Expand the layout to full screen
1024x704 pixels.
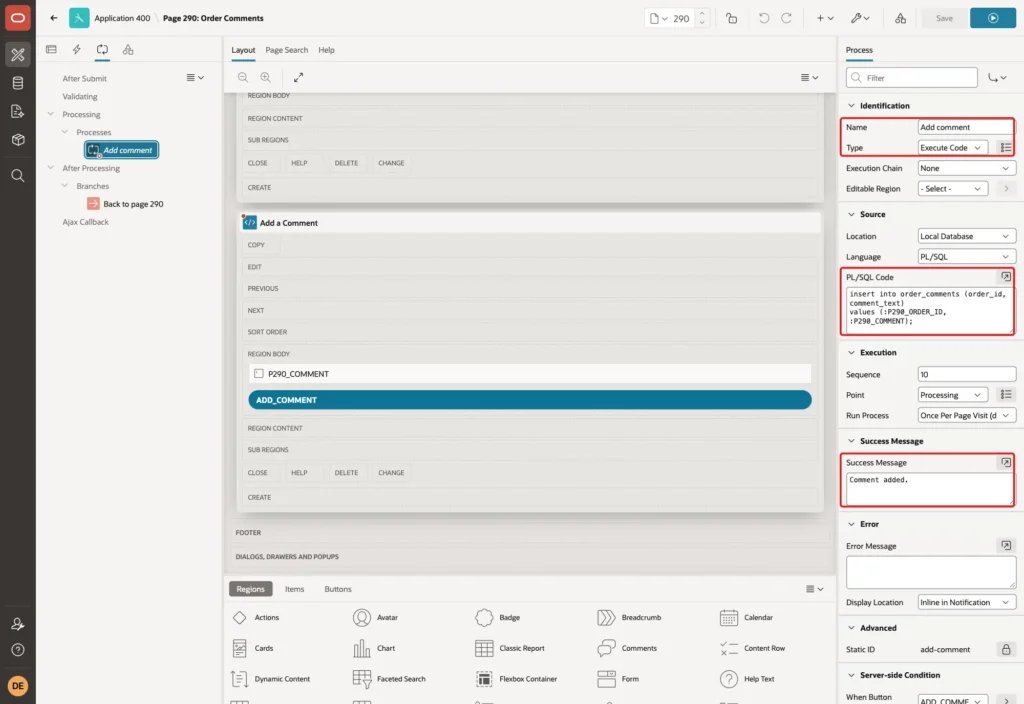pyautogui.click(x=298, y=77)
